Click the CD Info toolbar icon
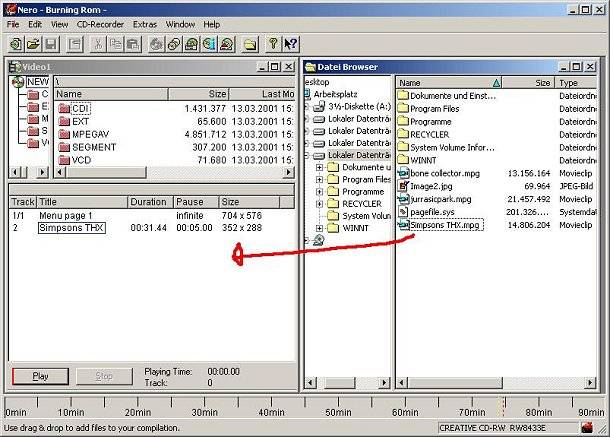The height and width of the screenshot is (437, 610). [x=191, y=44]
